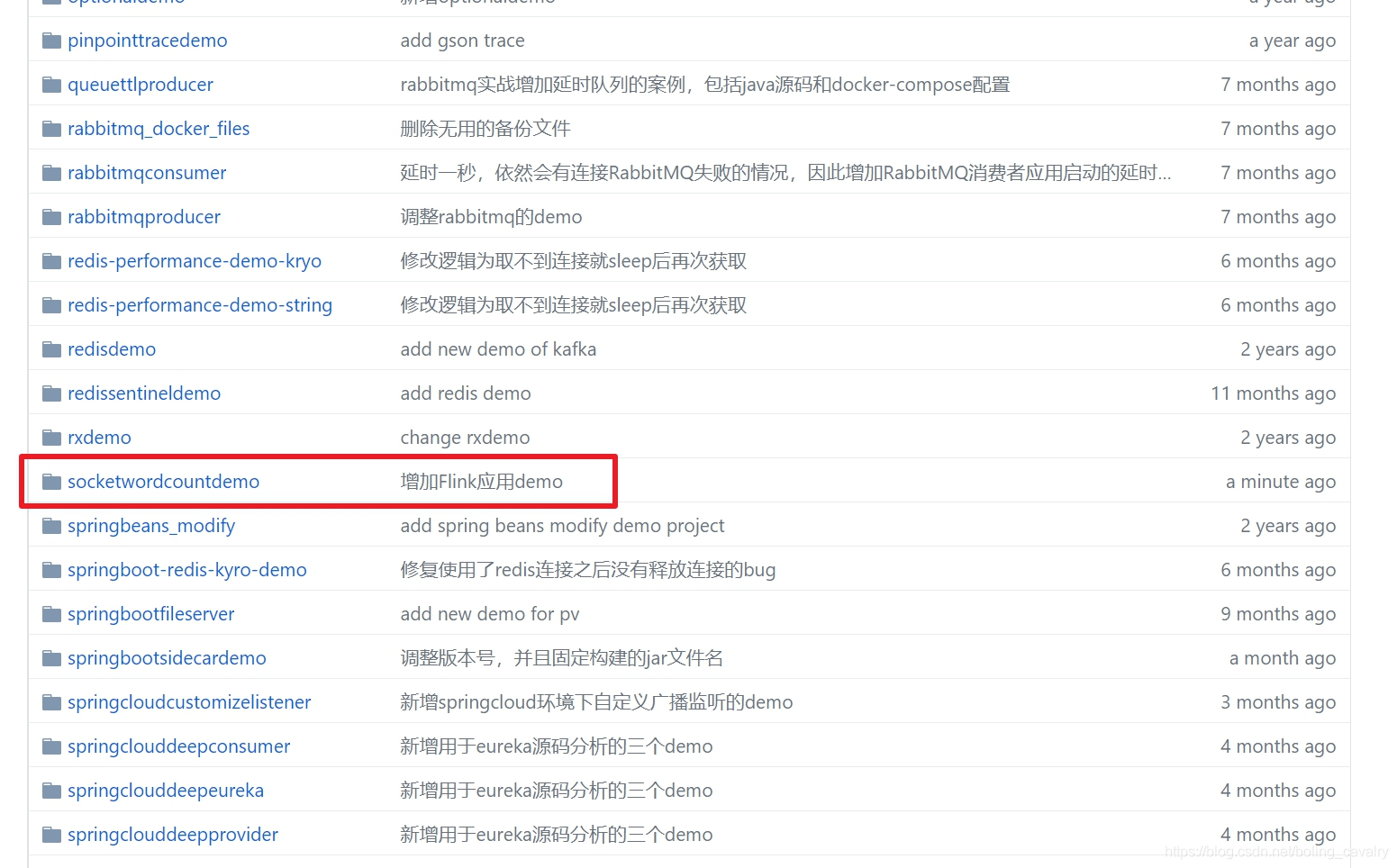View commit 'add redis demo'
This screenshot has height=868, width=1397.
466,393
